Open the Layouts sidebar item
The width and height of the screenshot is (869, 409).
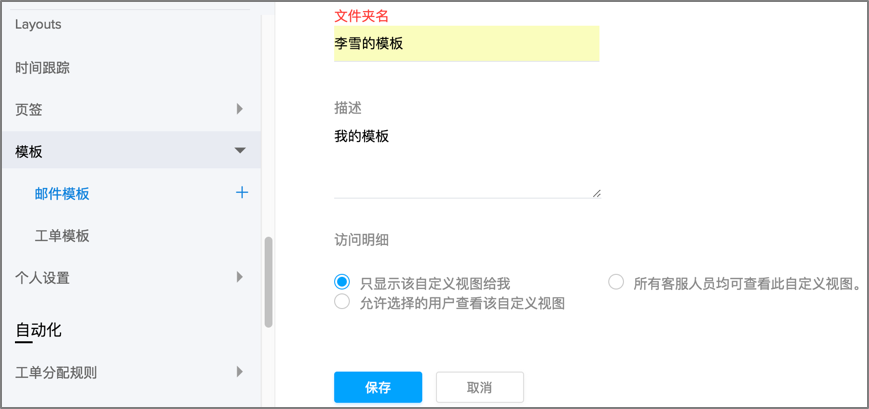pyautogui.click(x=38, y=24)
